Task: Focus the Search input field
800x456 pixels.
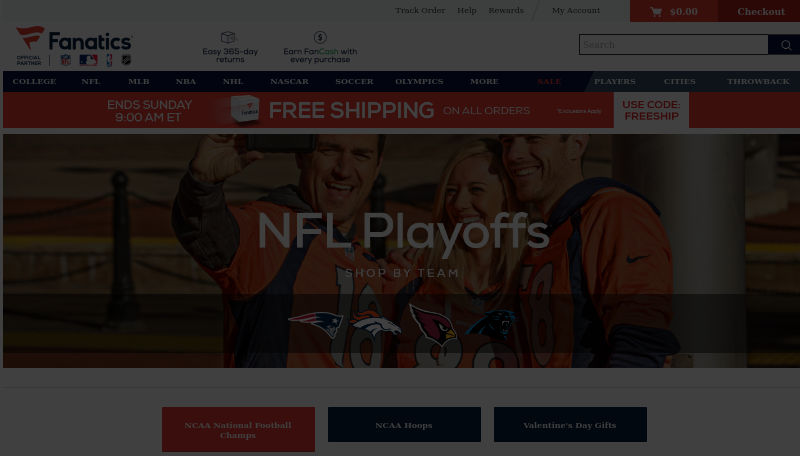Action: [x=673, y=45]
